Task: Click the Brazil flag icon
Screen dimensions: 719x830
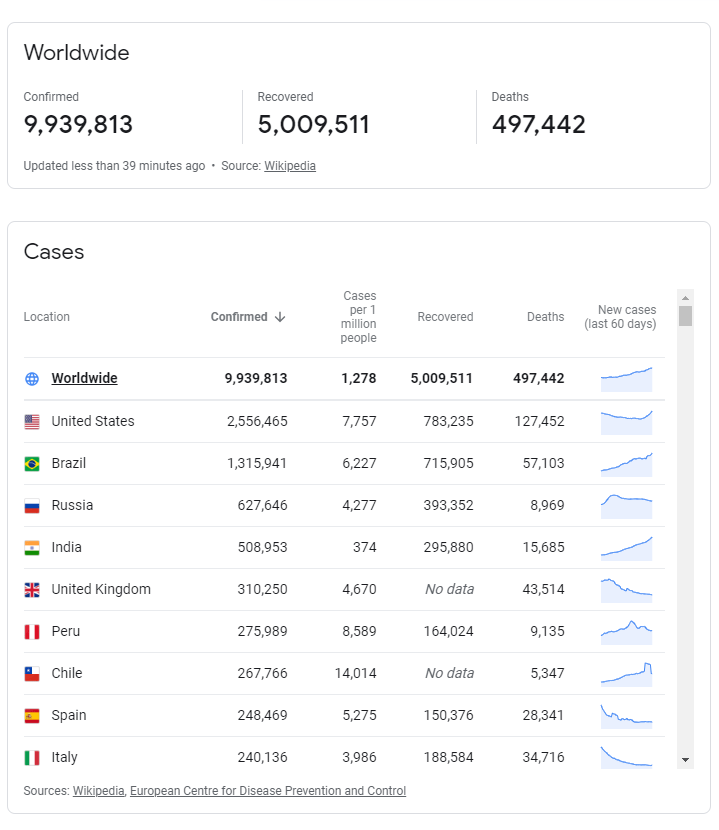Action: tap(32, 464)
